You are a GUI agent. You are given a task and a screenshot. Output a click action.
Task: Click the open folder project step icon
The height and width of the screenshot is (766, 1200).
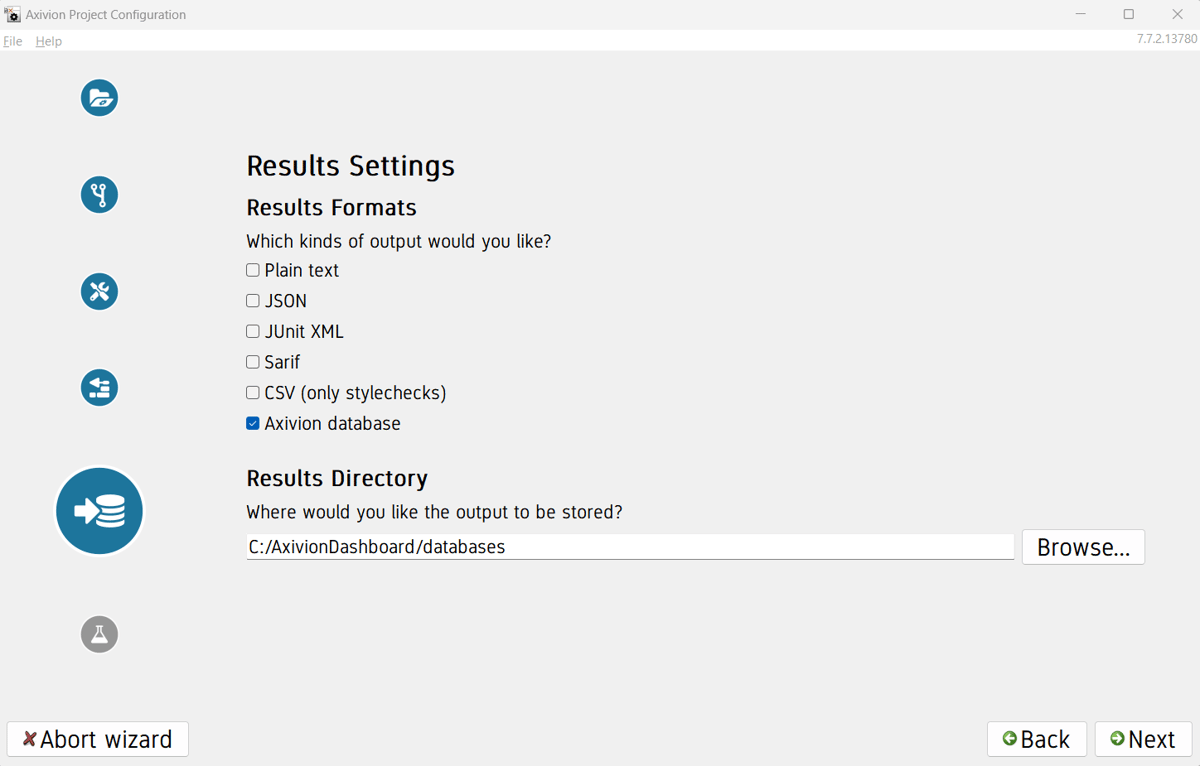click(99, 98)
